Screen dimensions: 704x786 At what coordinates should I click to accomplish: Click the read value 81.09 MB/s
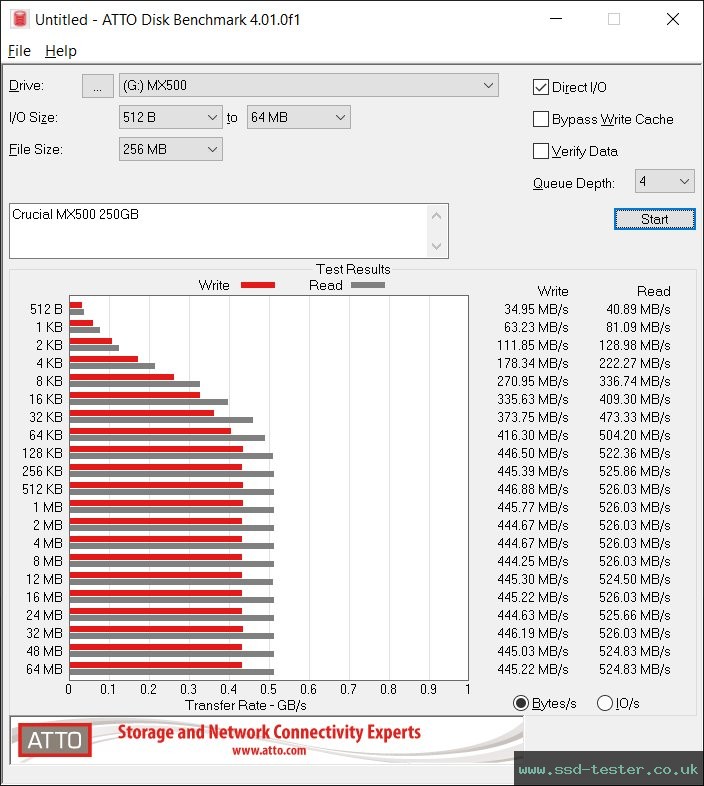tap(638, 327)
